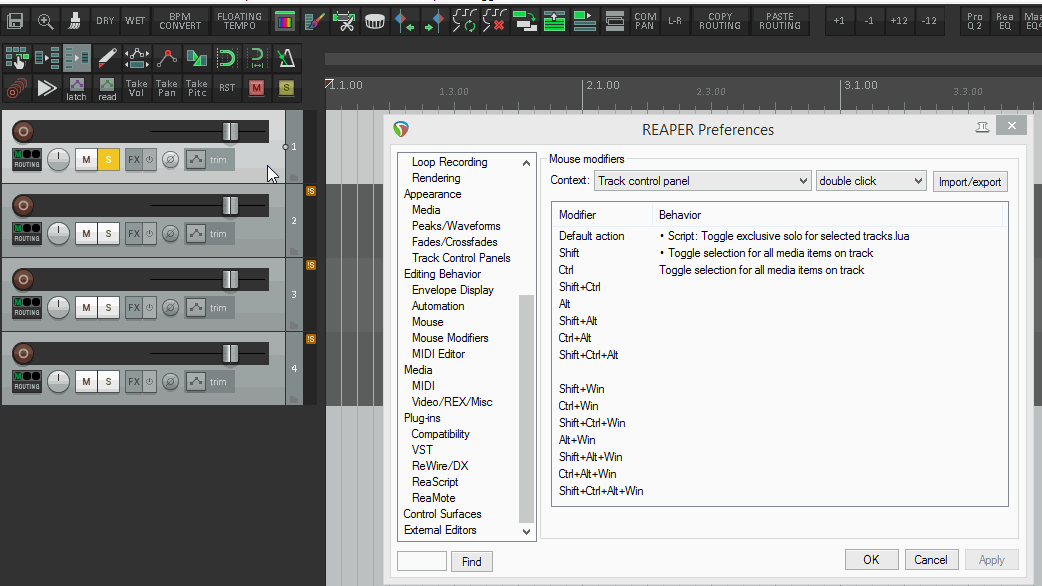Viewport: 1042px width, 586px height.
Task: Select Control Surfaces preferences page
Action: coord(442,514)
